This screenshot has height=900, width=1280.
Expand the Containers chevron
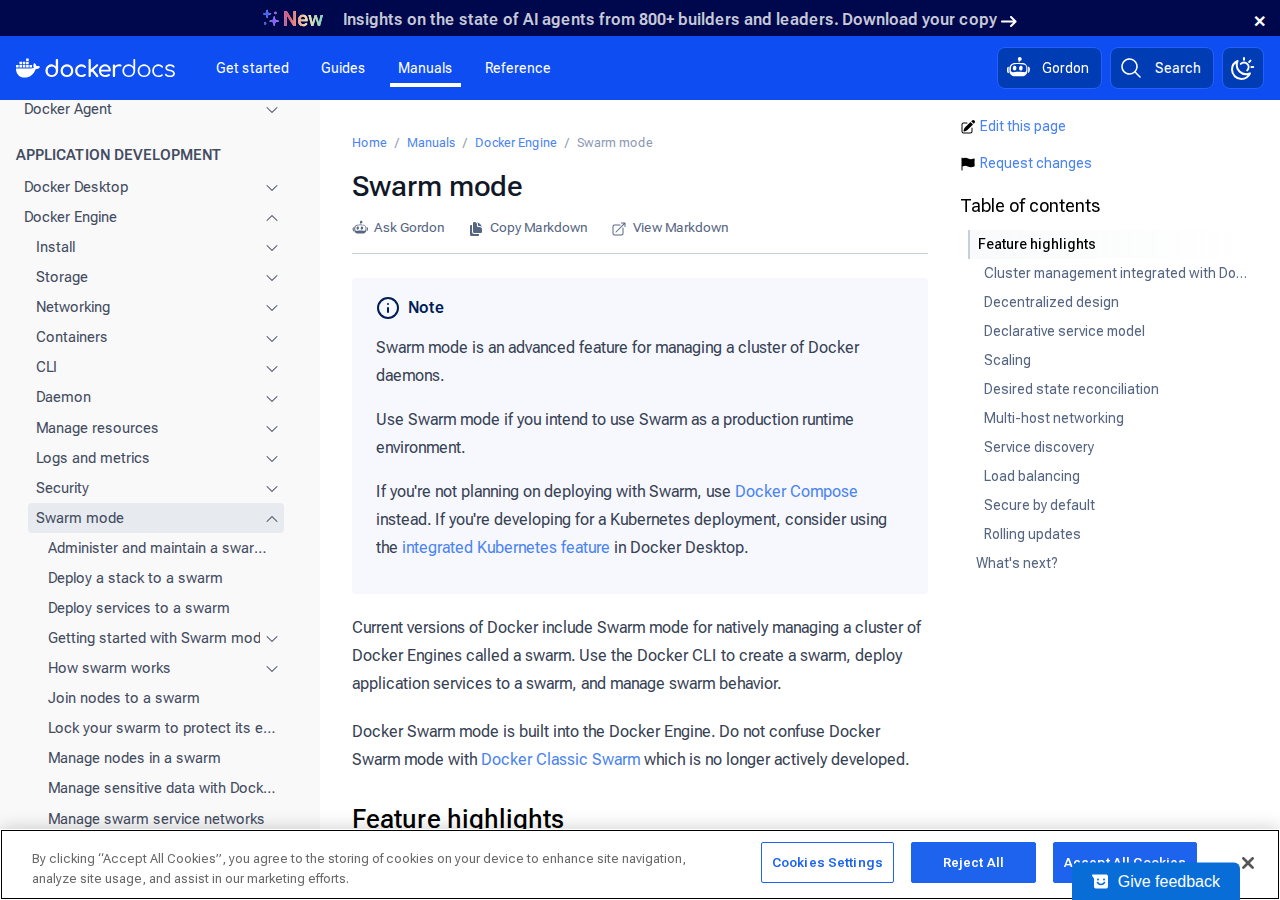pyautogui.click(x=272, y=338)
